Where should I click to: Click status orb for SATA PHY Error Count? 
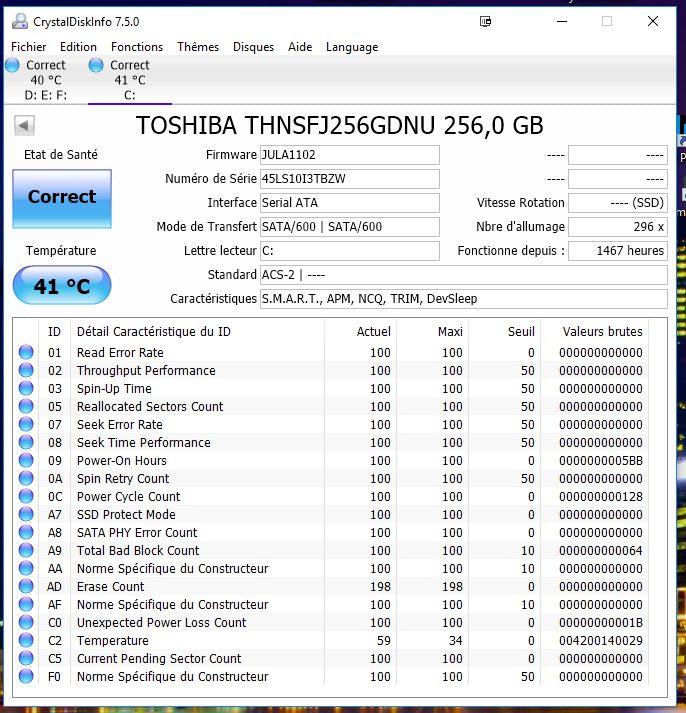(26, 532)
